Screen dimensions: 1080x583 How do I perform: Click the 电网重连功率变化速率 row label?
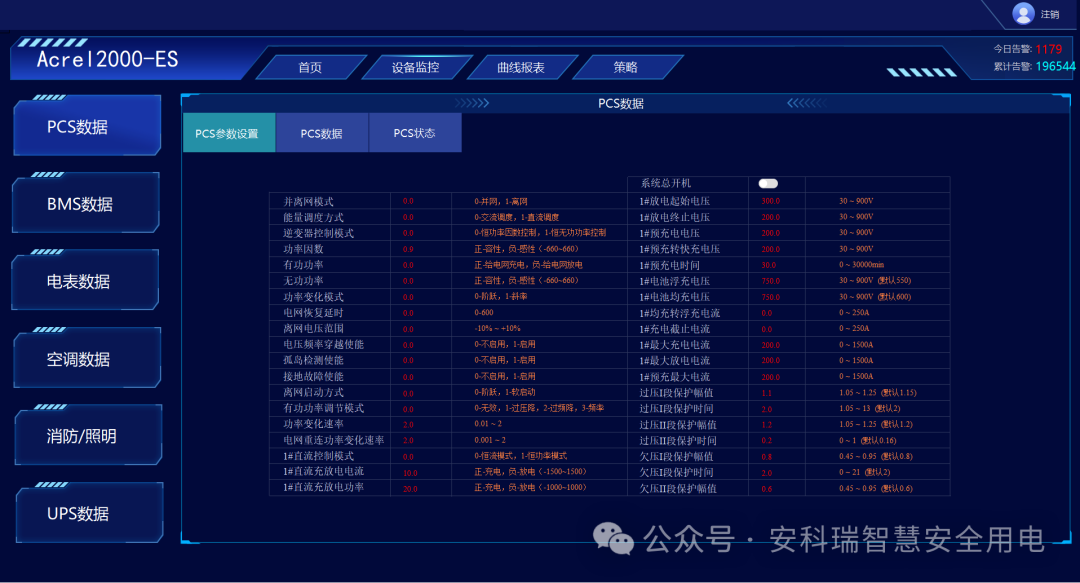pos(333,440)
